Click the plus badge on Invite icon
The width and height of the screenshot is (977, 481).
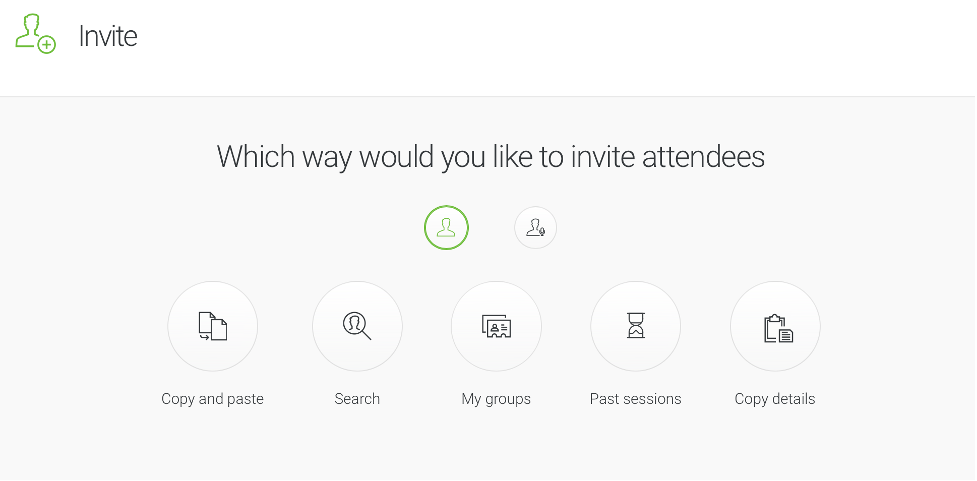click(47, 44)
